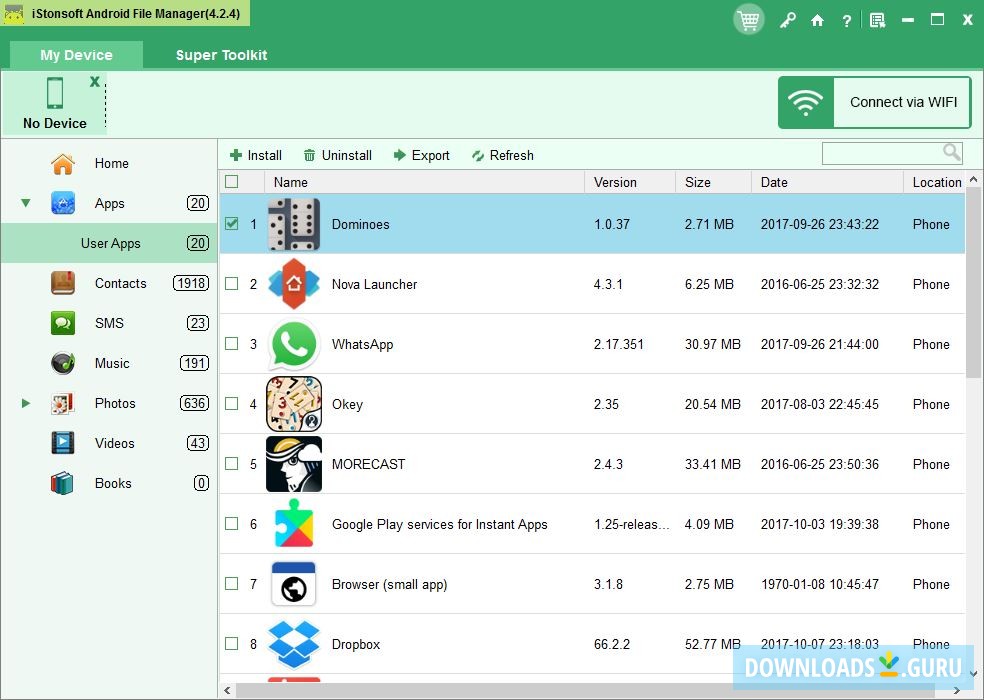
Task: Click the No Device phone icon
Action: pos(55,93)
